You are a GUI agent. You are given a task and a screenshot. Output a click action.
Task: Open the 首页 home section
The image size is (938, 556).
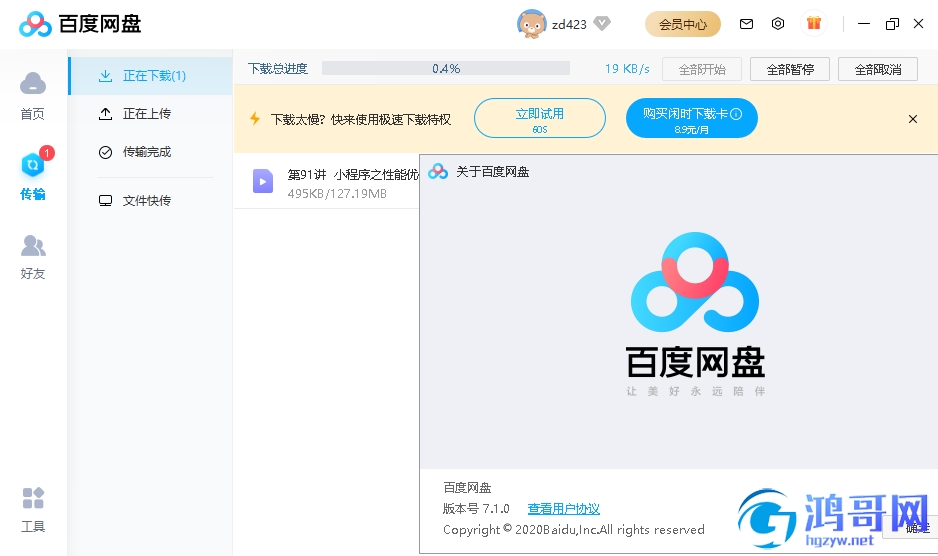point(33,96)
